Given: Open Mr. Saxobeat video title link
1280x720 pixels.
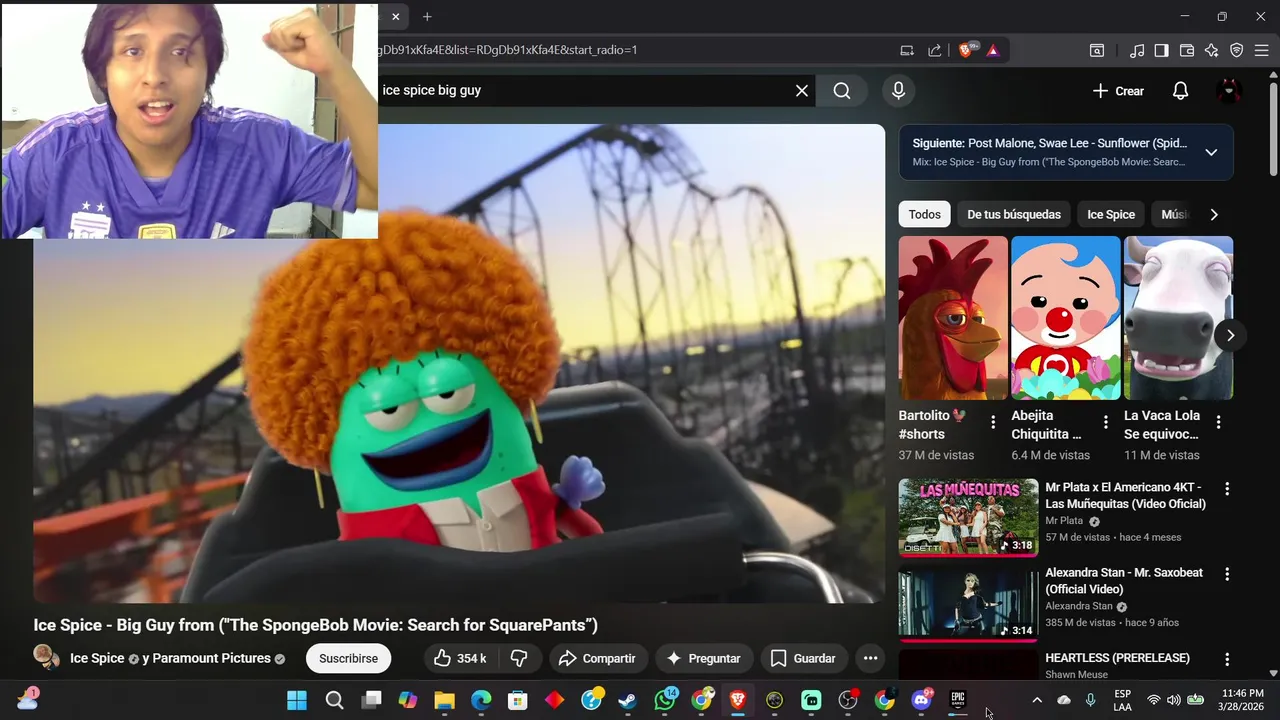Looking at the screenshot, I should click(1124, 581).
